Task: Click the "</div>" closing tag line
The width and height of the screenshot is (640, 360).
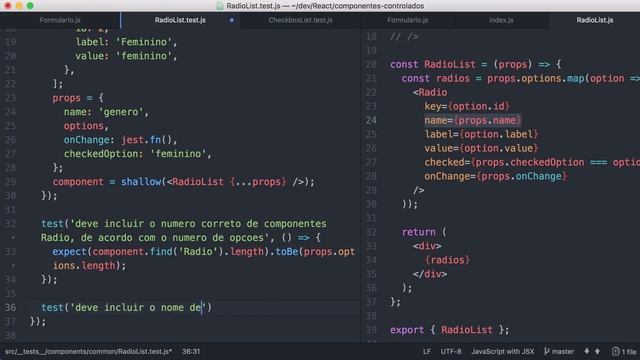Action: tap(430, 274)
